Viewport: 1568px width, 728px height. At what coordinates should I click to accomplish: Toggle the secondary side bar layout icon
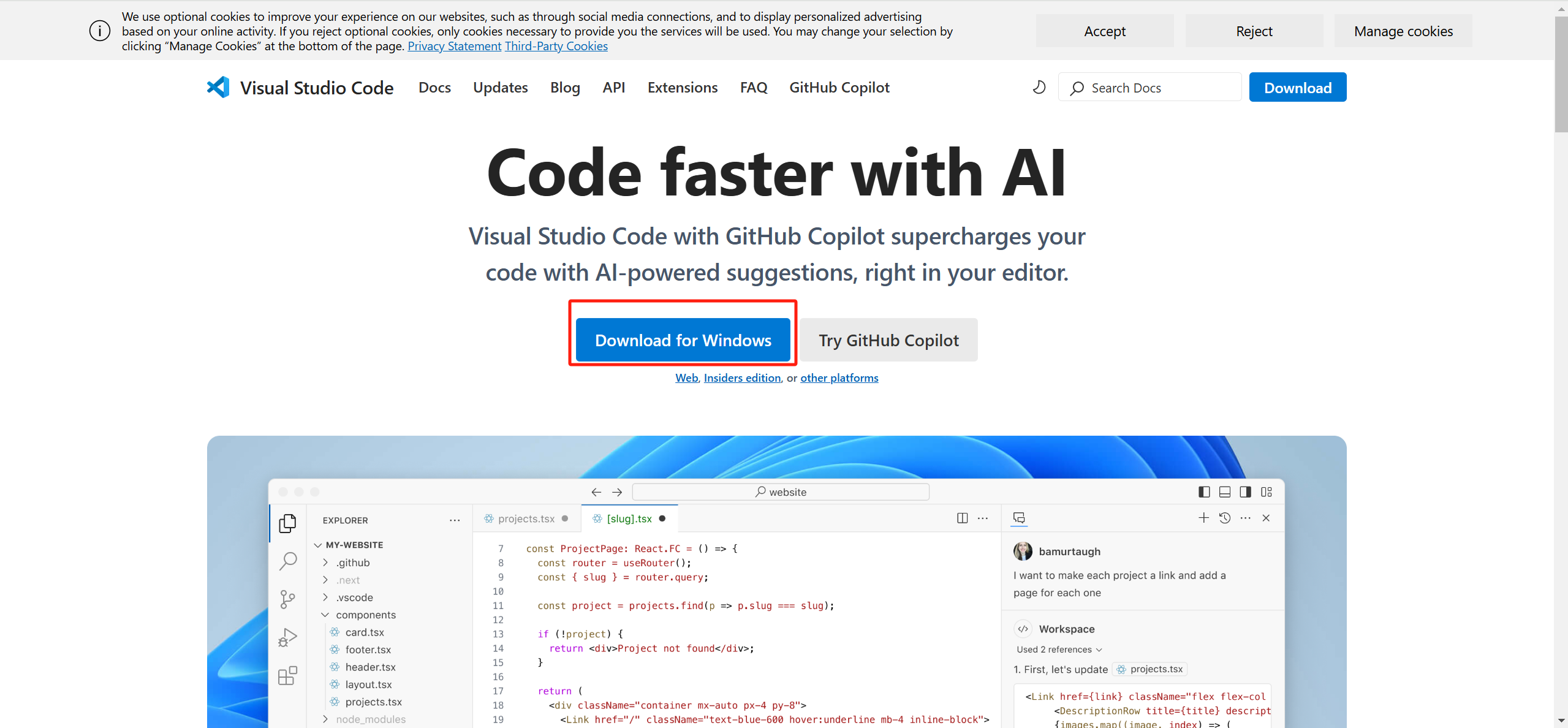pyautogui.click(x=1245, y=492)
